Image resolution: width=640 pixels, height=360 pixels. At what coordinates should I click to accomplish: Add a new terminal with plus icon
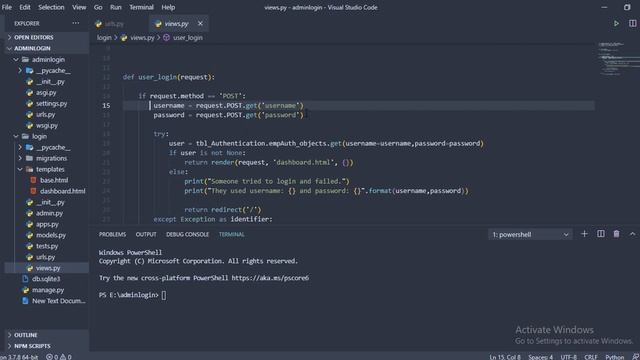click(584, 234)
